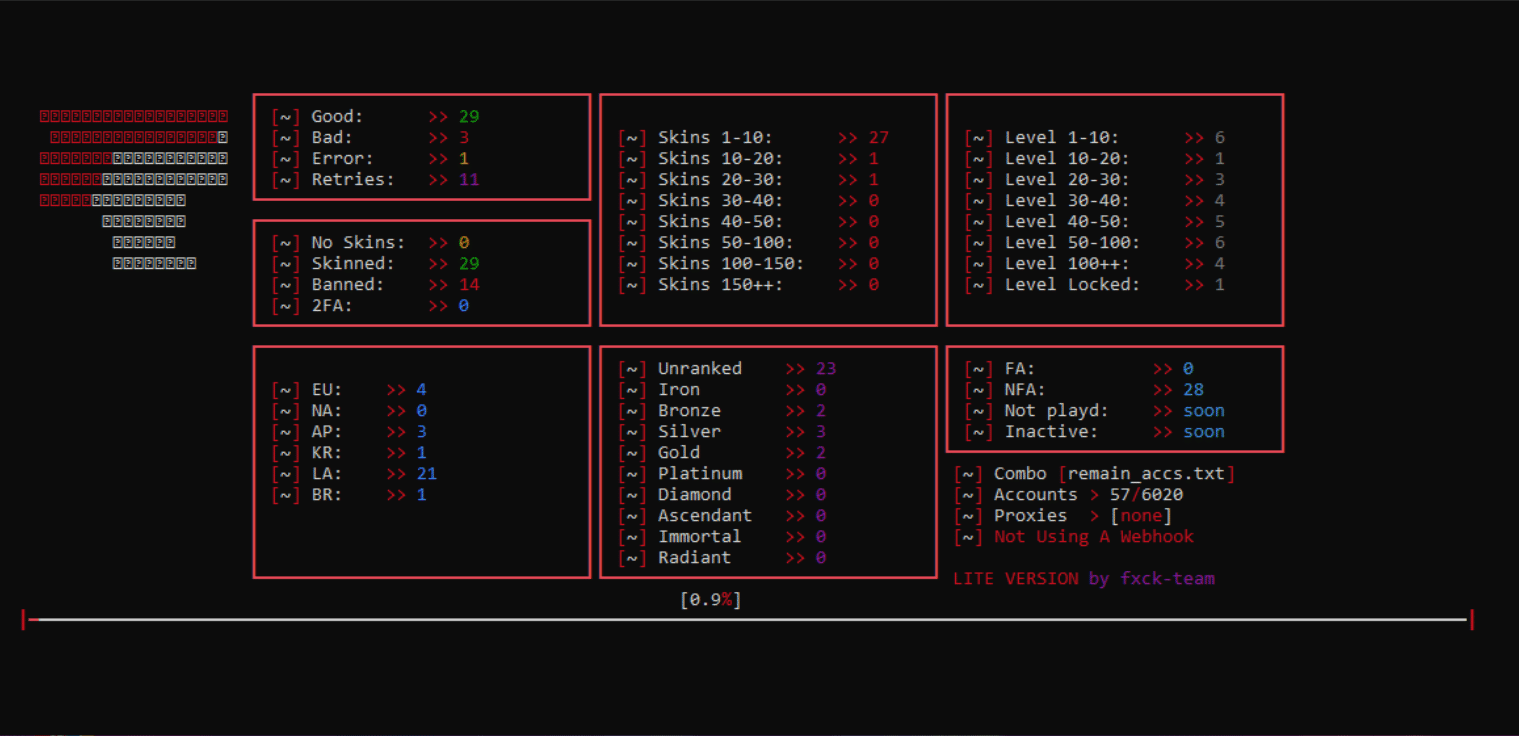This screenshot has height=736, width=1519.
Task: Select the Proxies none value
Action: 1141,516
